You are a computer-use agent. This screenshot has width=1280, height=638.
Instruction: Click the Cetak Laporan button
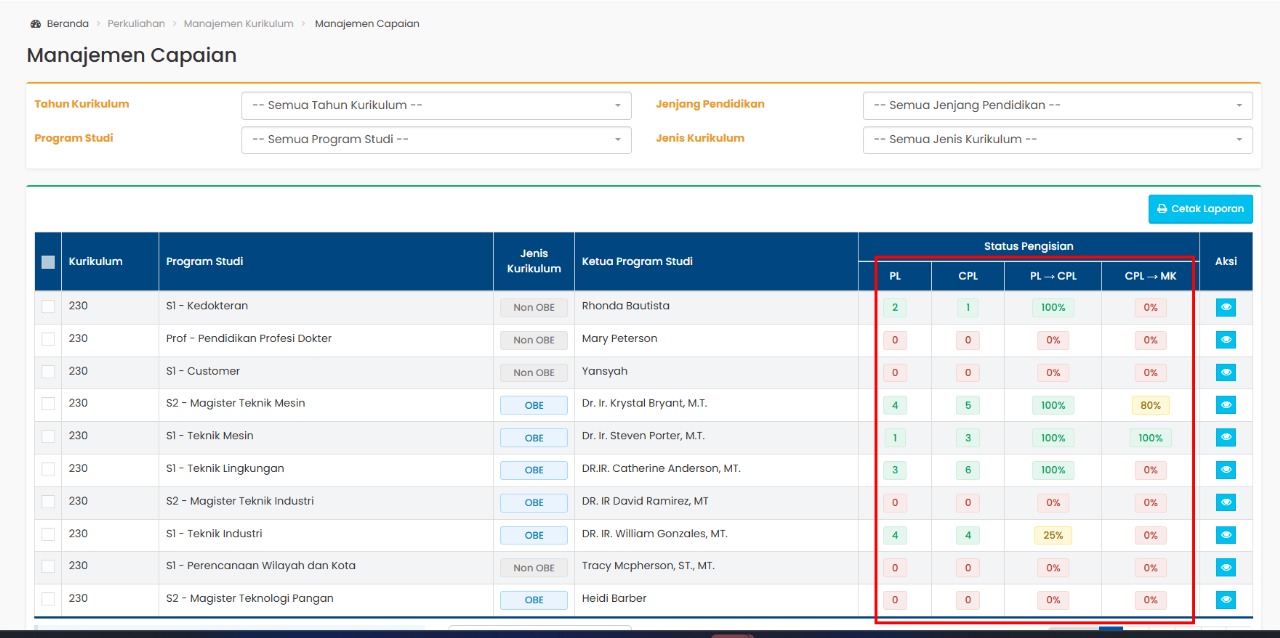1200,209
